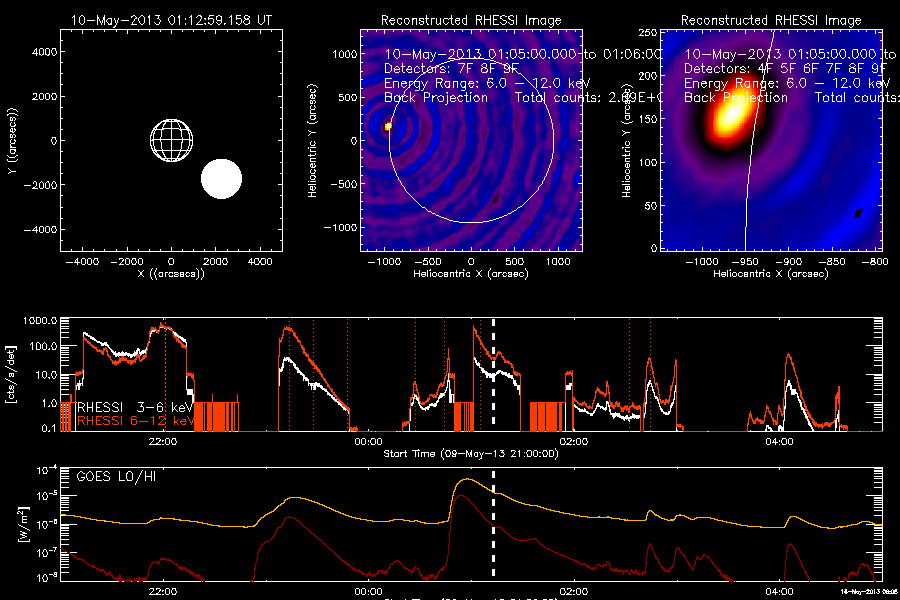Screen dimensions: 900x600
Task: Select the gridded solar globe in the left plot
Action: [x=172, y=140]
